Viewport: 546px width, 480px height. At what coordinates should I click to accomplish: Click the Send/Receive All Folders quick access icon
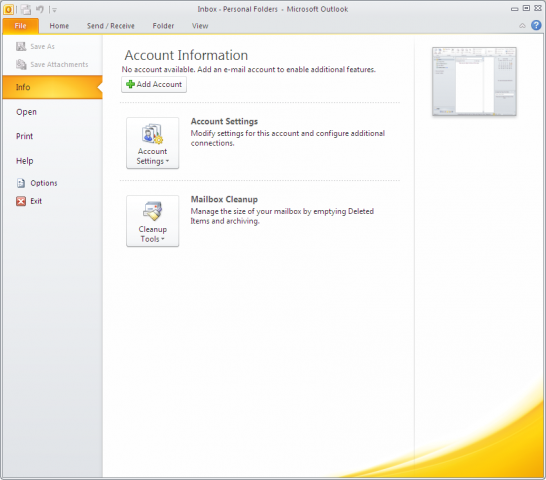25,9
